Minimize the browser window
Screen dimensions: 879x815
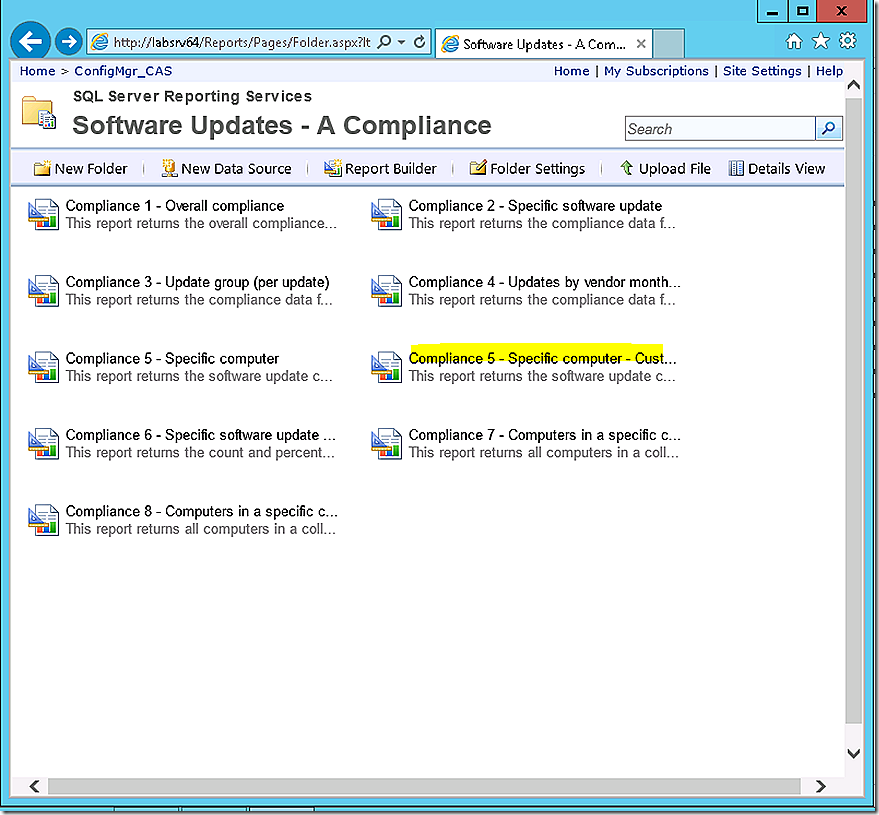coord(772,11)
